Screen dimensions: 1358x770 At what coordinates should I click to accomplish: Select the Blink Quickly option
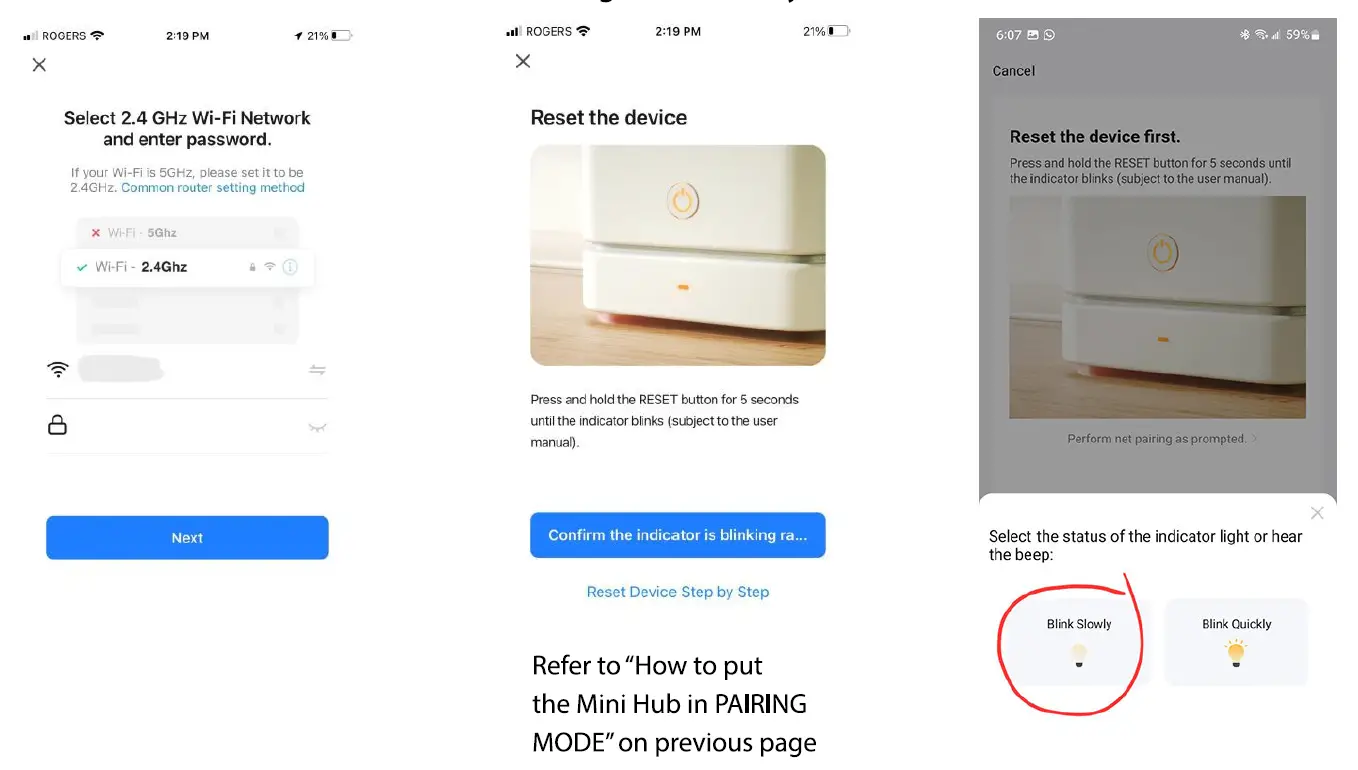click(x=1236, y=641)
